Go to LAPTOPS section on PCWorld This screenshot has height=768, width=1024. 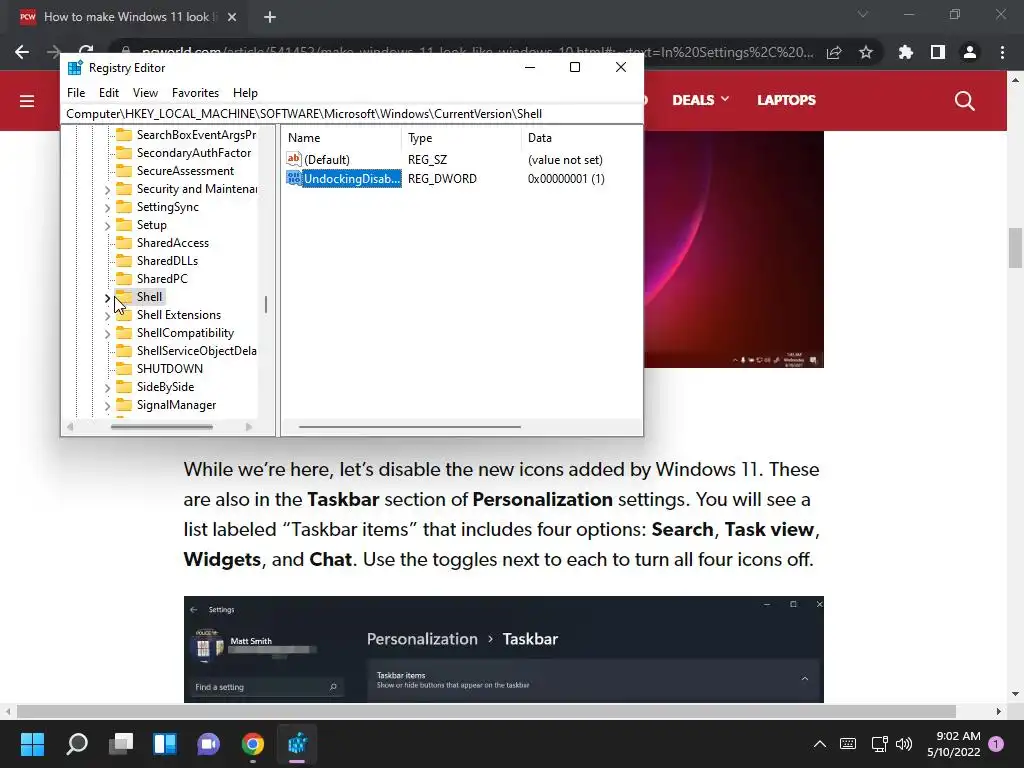click(786, 100)
